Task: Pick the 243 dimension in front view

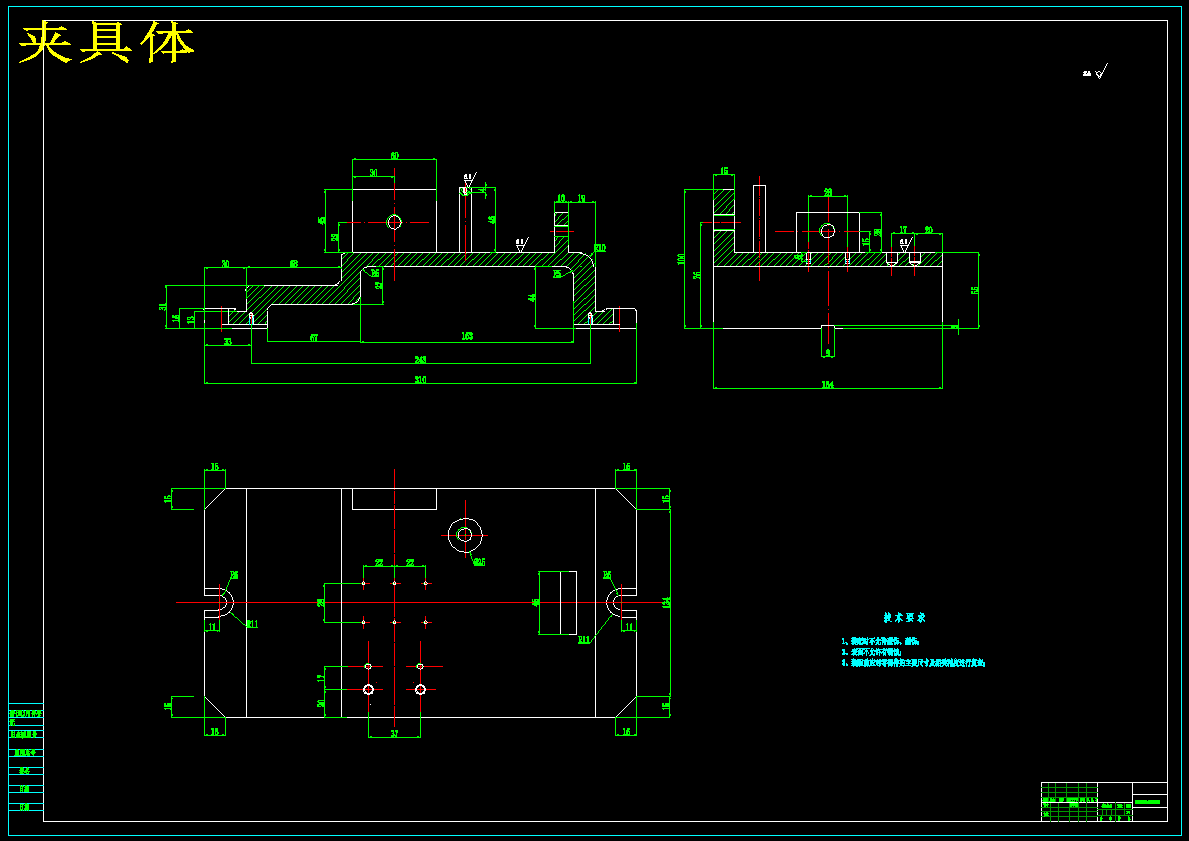Action: [x=420, y=359]
